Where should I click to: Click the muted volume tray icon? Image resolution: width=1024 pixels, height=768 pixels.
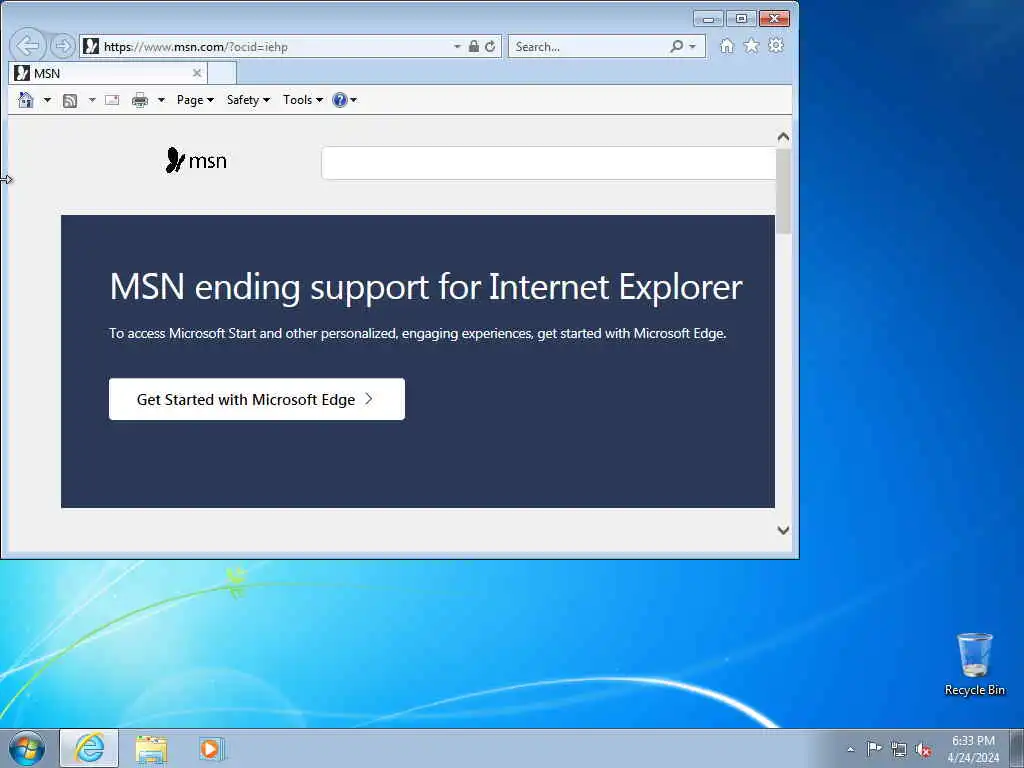click(923, 749)
